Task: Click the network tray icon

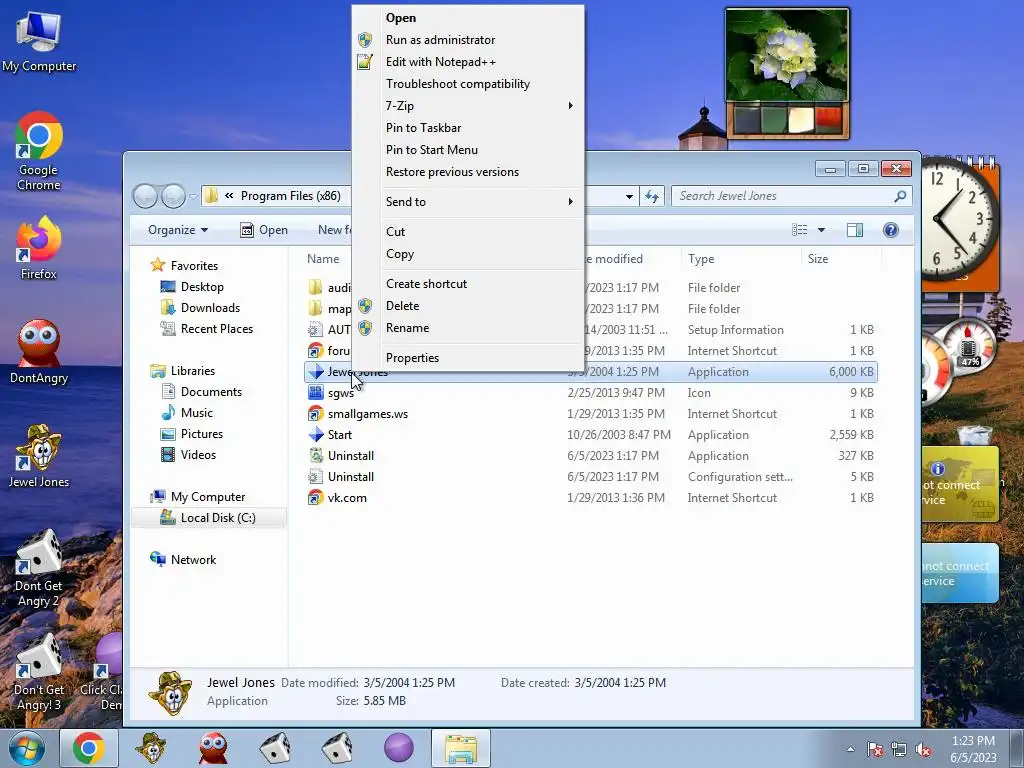Action: pyautogui.click(x=899, y=749)
